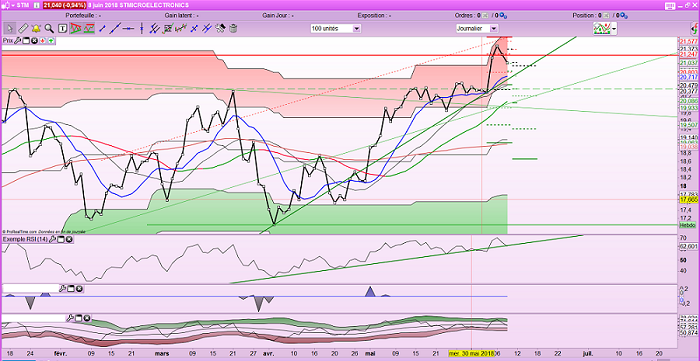This screenshot has width=700, height=361.
Task: Select the arrow cursor tool
Action: click(x=10, y=29)
